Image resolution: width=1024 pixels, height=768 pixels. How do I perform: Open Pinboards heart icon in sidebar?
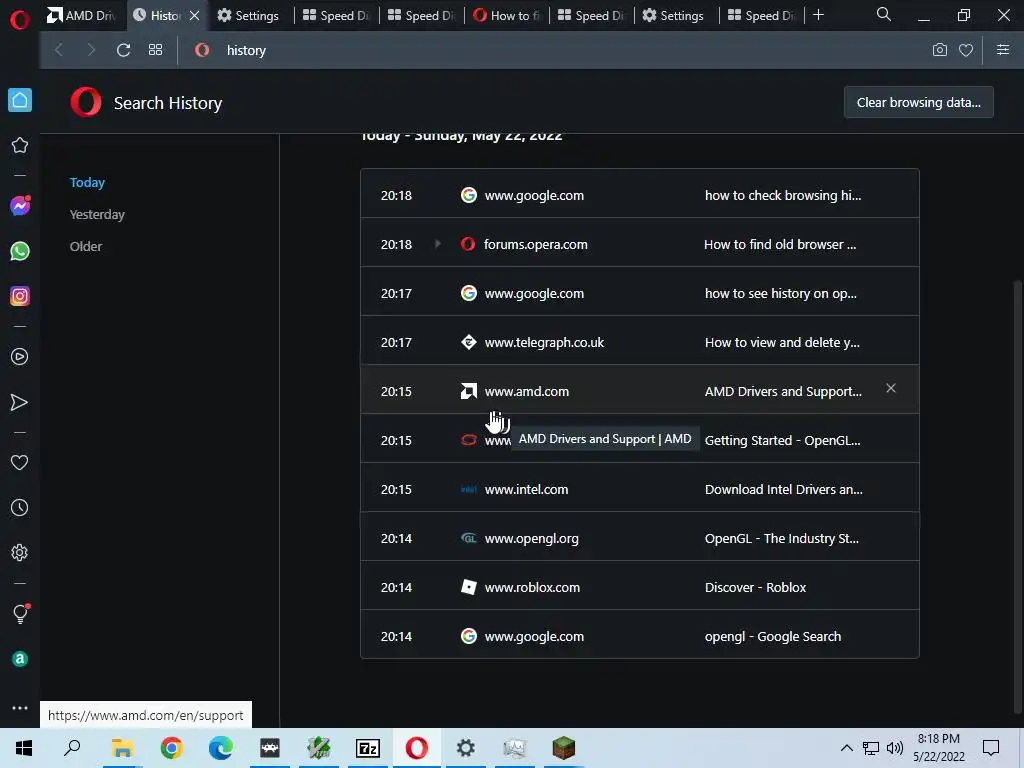pos(20,462)
